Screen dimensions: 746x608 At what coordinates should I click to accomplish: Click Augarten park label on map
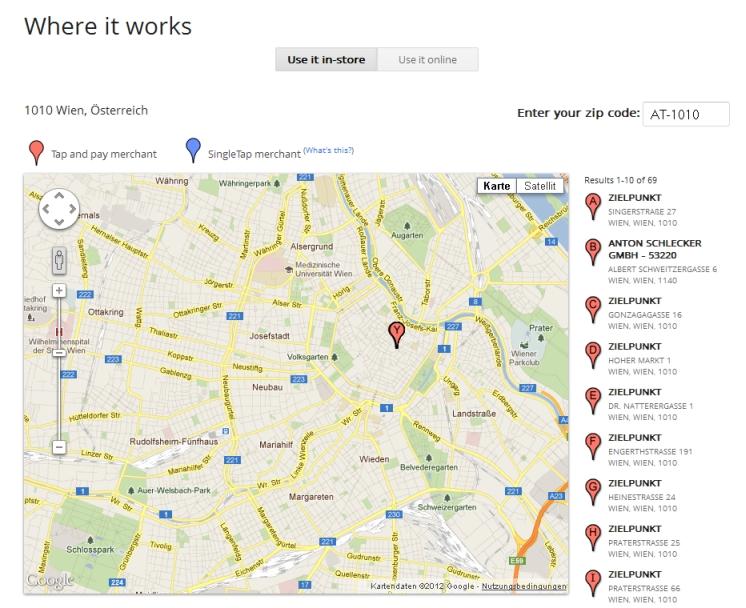coord(407,235)
